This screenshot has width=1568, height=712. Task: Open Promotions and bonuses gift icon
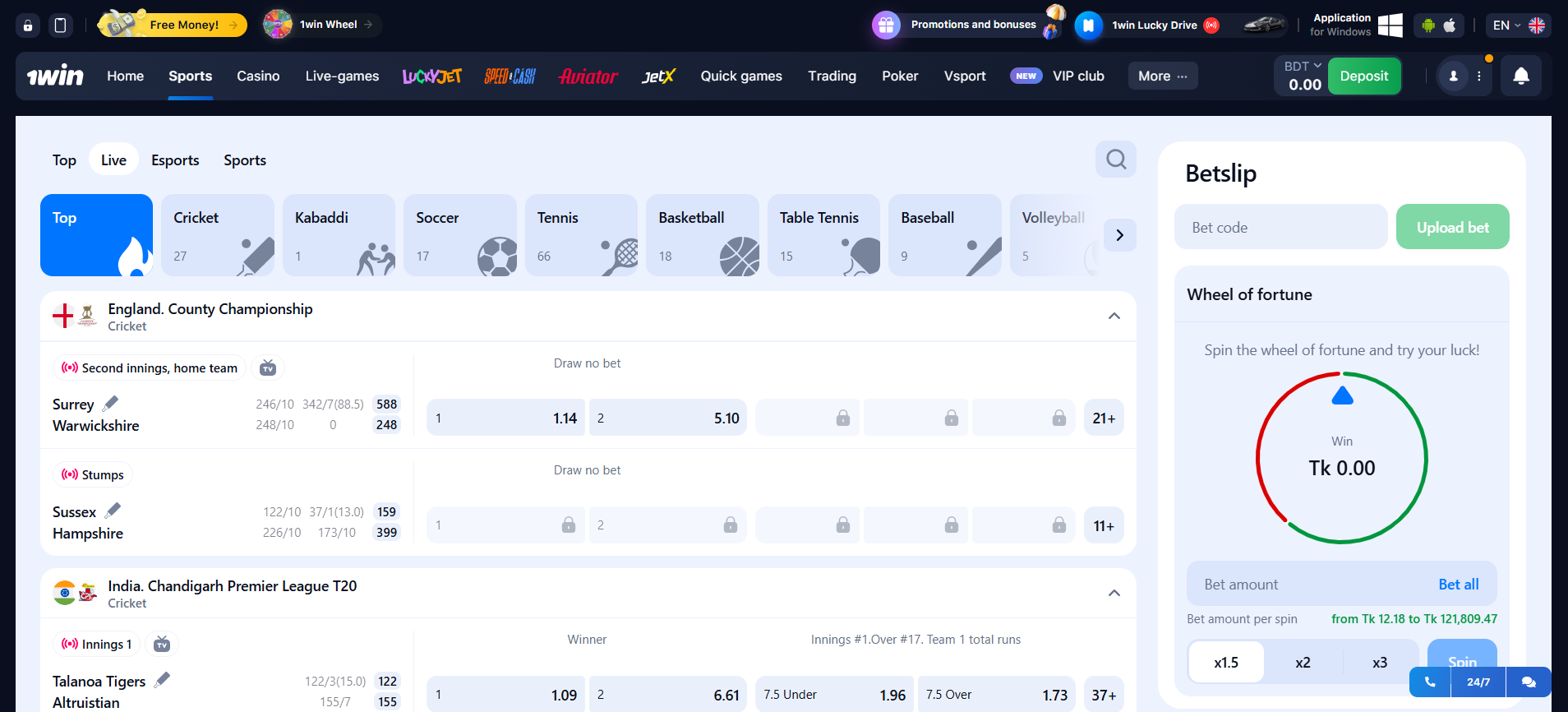(x=886, y=25)
